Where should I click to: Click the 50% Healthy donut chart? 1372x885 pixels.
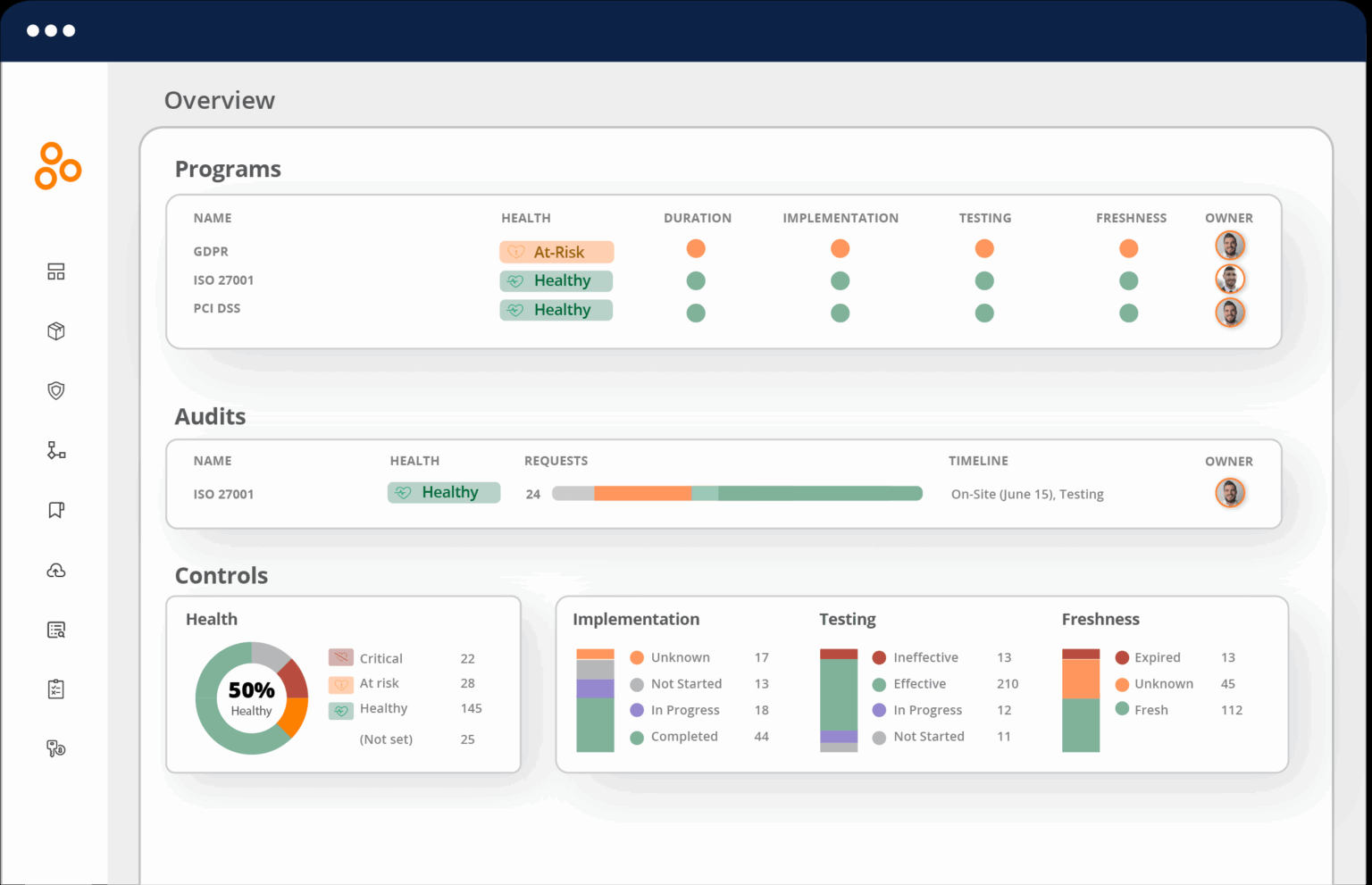click(x=252, y=697)
